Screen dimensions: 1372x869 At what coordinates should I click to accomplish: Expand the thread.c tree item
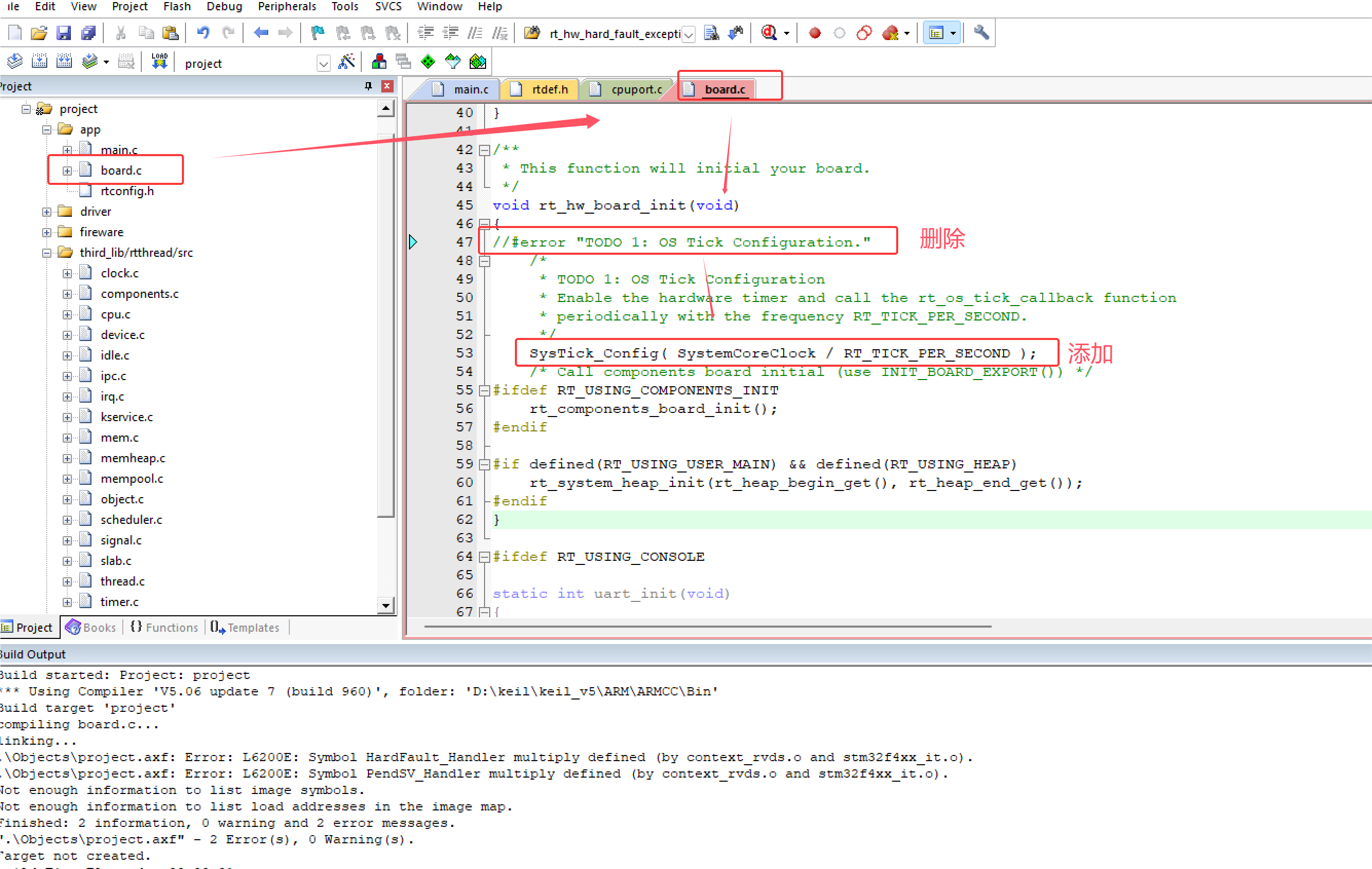[67, 581]
